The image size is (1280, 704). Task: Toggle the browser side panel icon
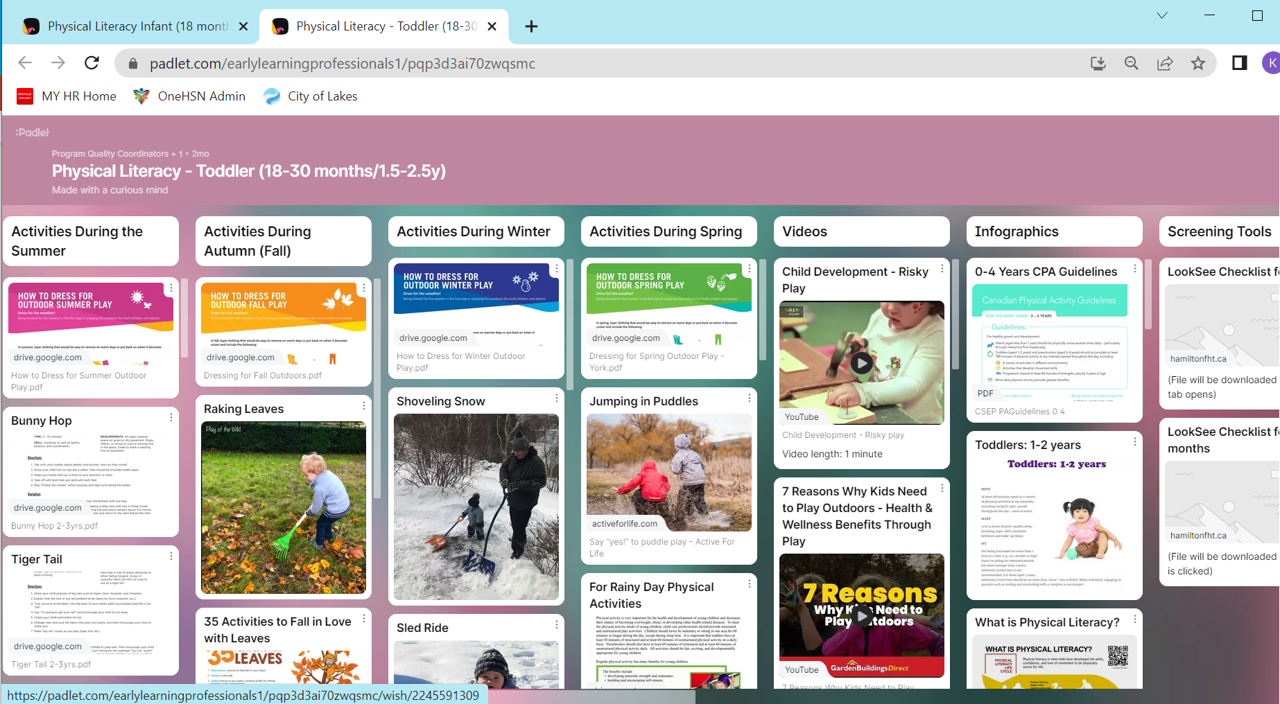click(1239, 63)
